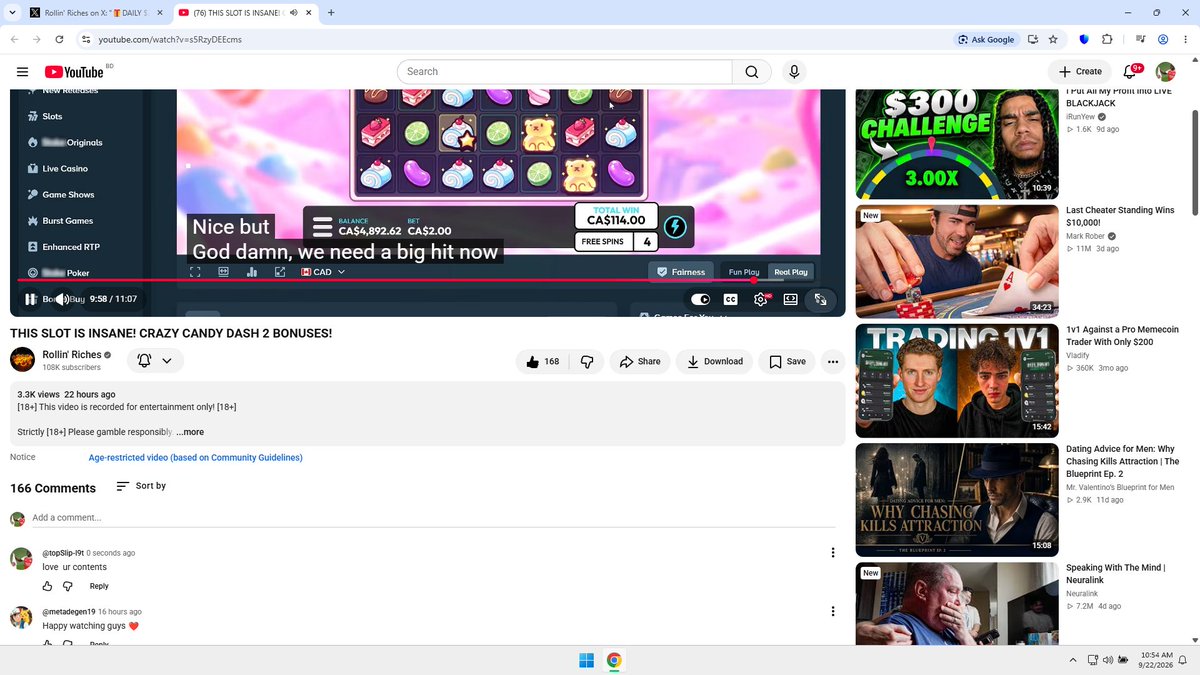Open the Rollin' Riches channel avatar

[x=23, y=360]
